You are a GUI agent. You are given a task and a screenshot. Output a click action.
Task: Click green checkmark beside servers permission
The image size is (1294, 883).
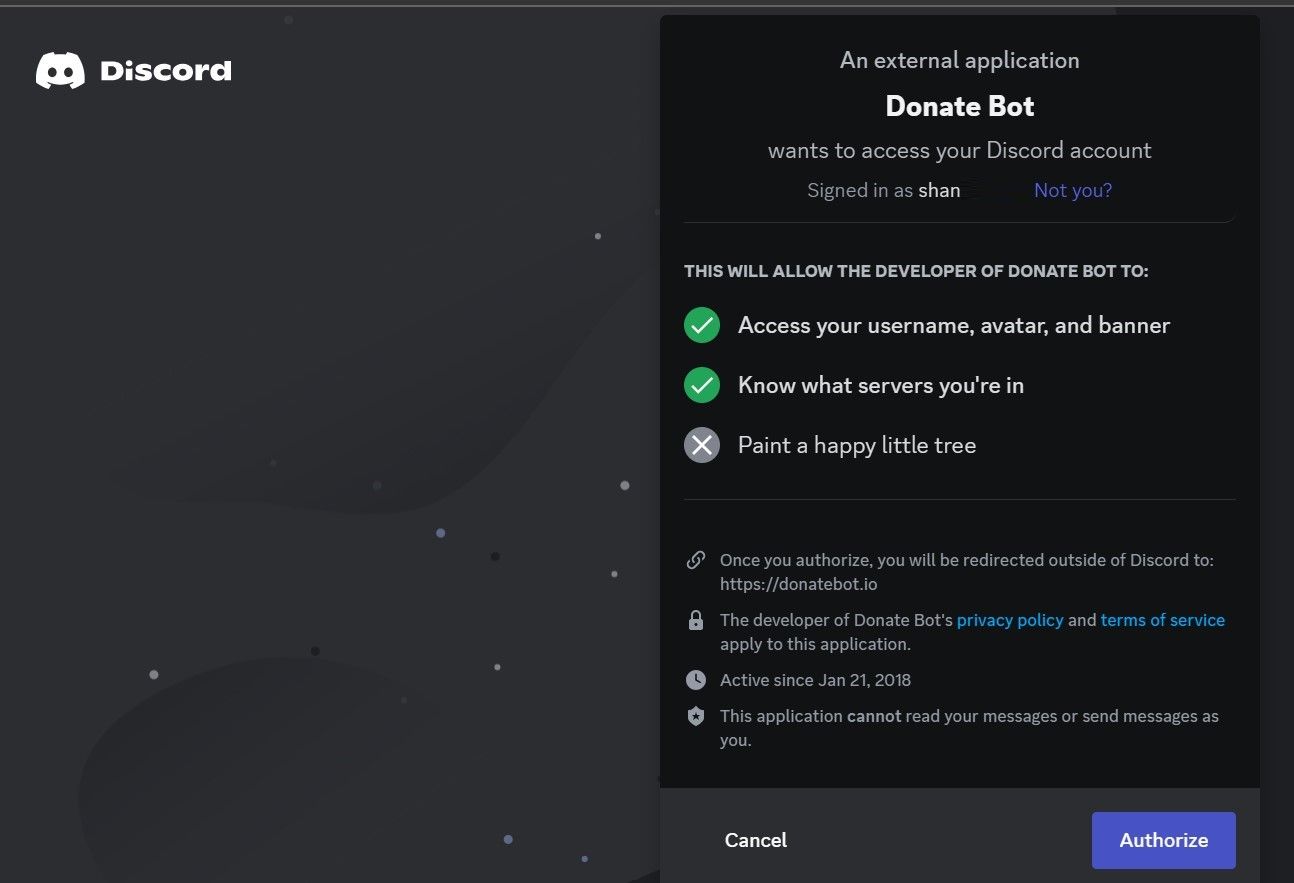(x=702, y=385)
